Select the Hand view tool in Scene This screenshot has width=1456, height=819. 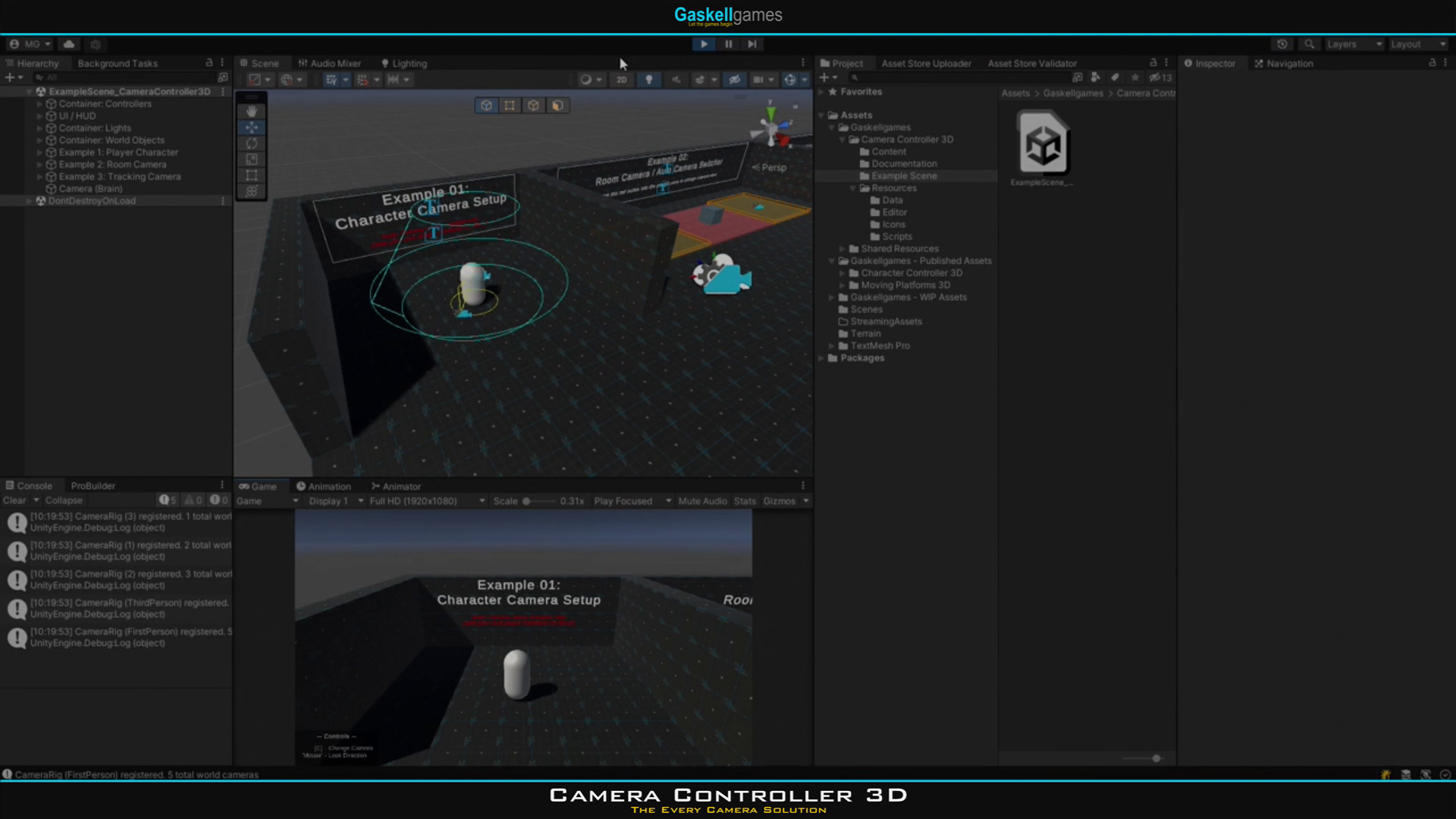coord(252,111)
